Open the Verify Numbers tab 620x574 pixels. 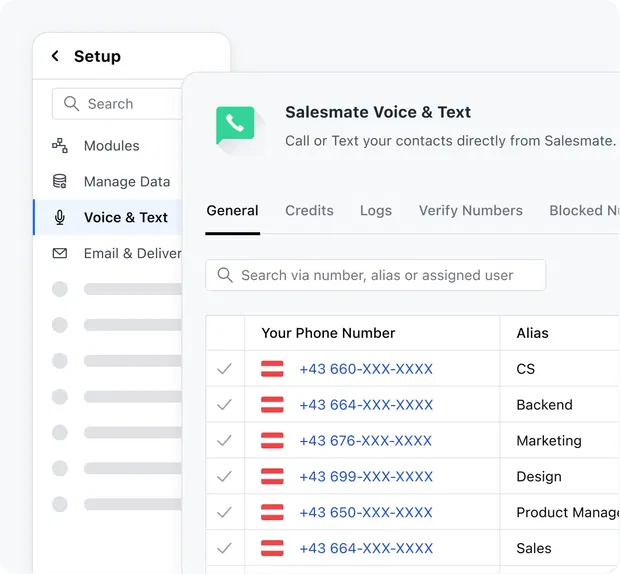point(471,211)
